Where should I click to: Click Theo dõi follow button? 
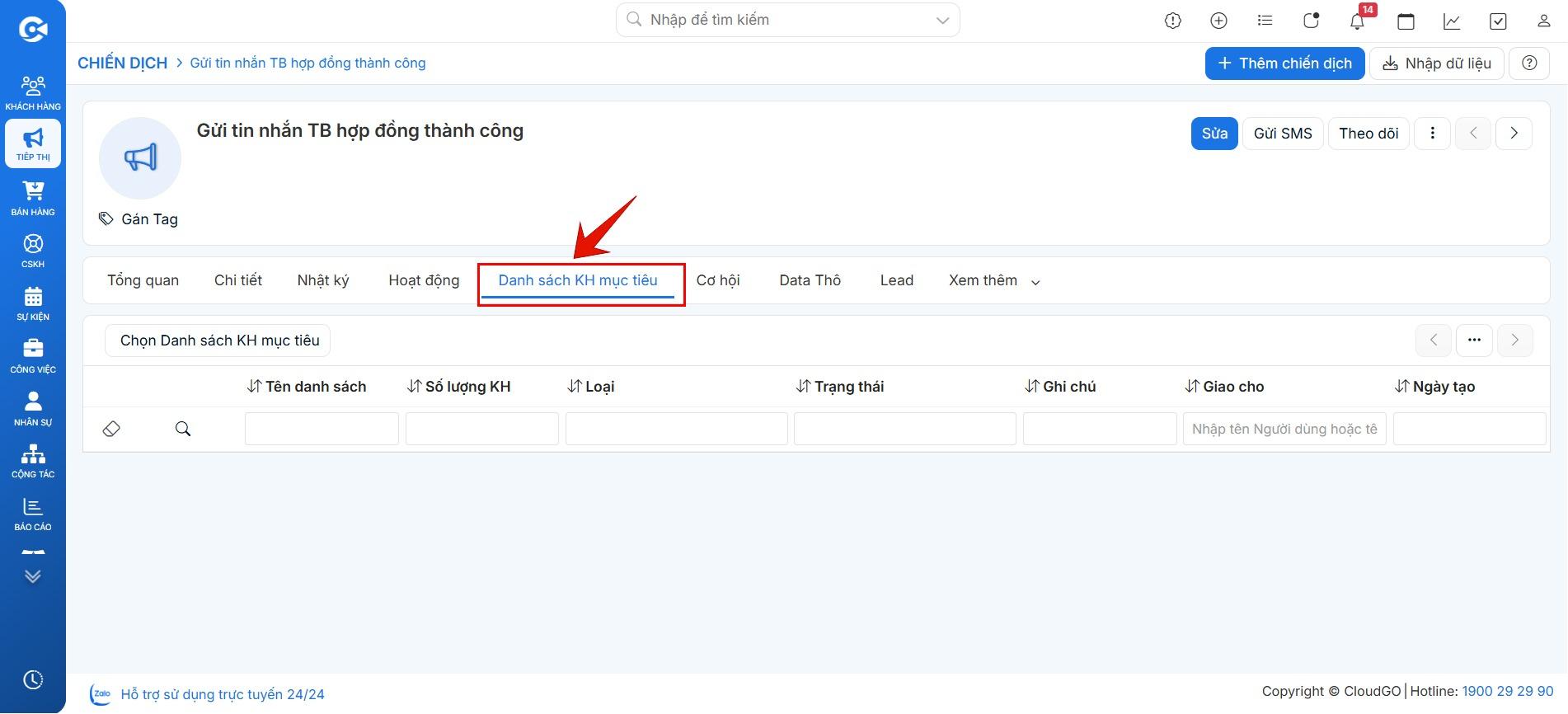[x=1368, y=134]
